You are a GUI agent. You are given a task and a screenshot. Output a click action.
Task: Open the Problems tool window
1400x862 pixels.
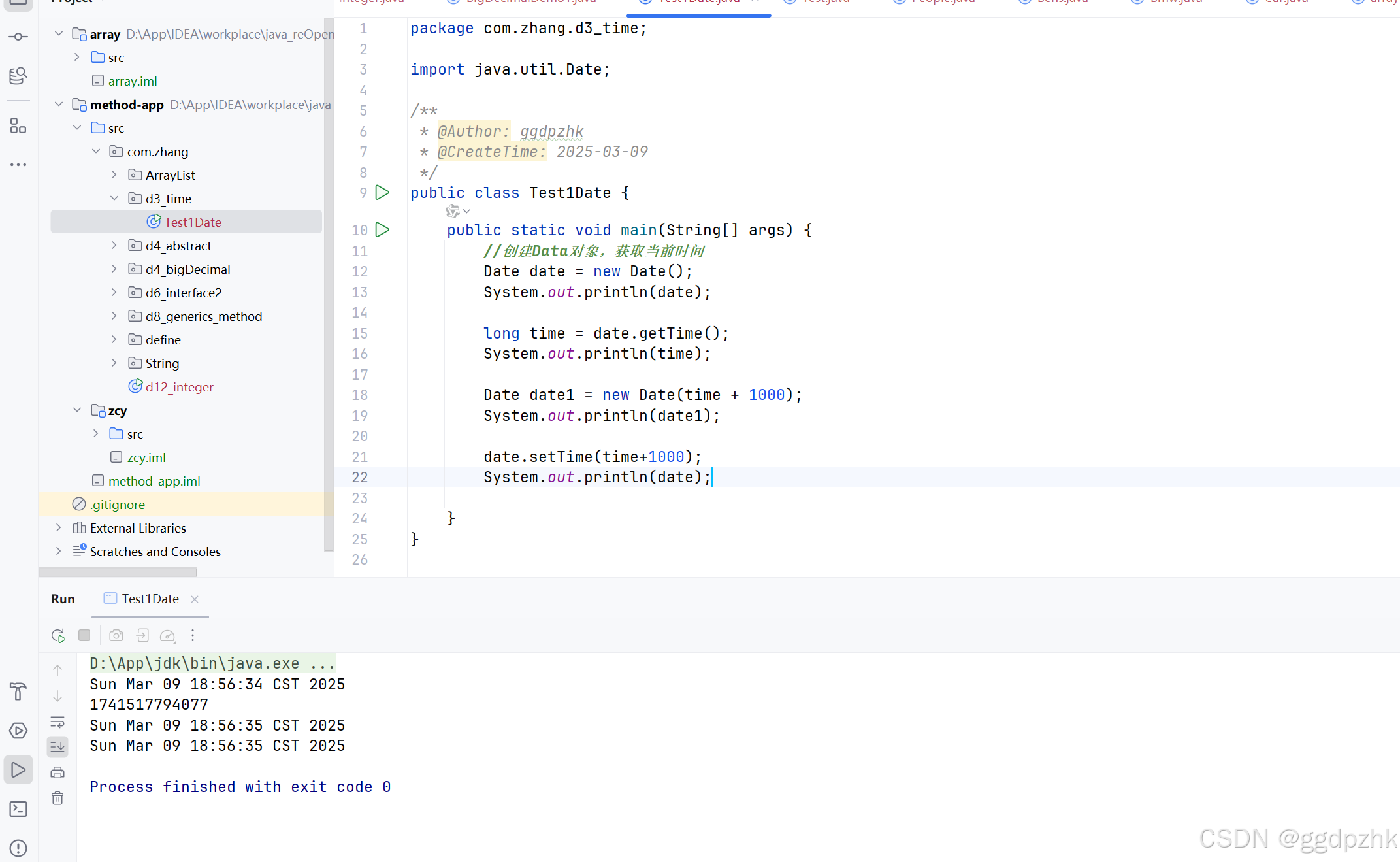pyautogui.click(x=18, y=848)
